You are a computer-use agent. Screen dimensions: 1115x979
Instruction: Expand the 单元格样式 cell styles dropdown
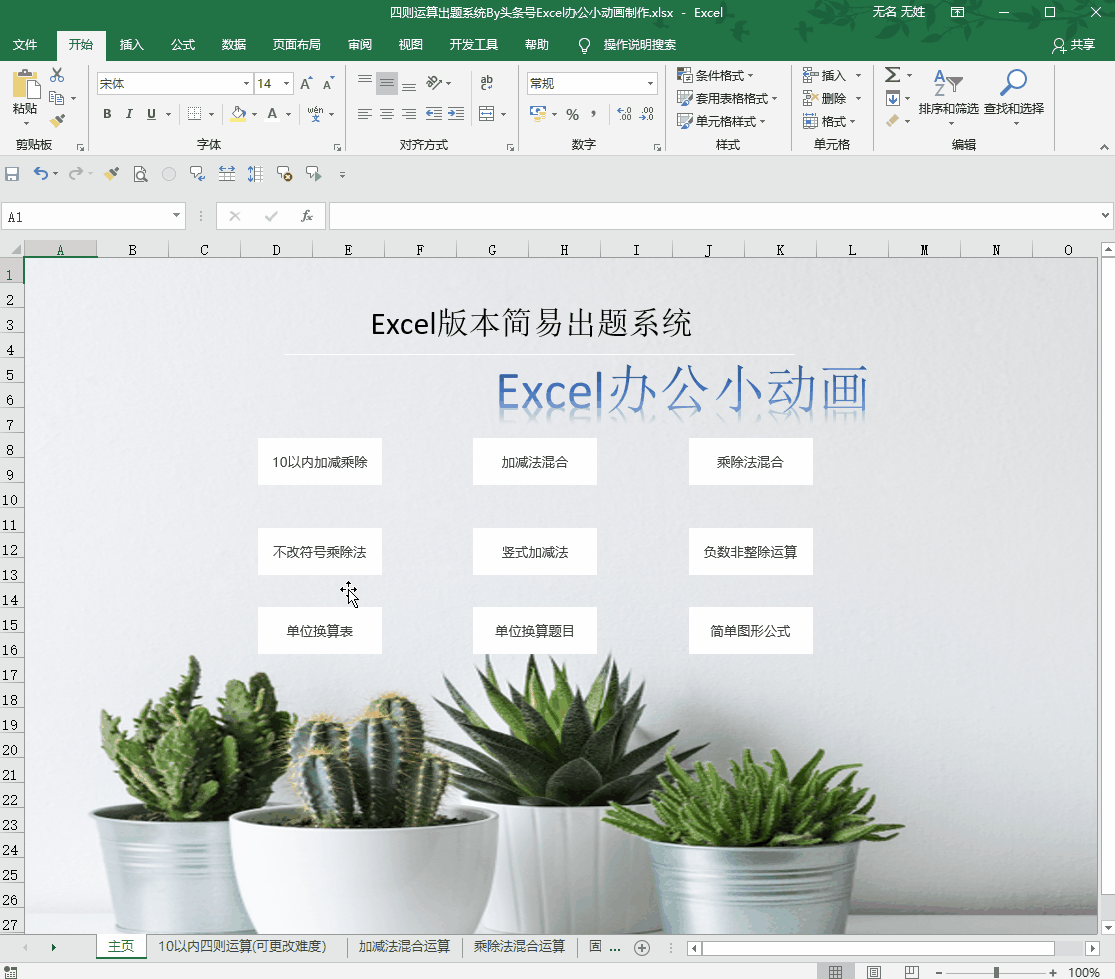(721, 121)
